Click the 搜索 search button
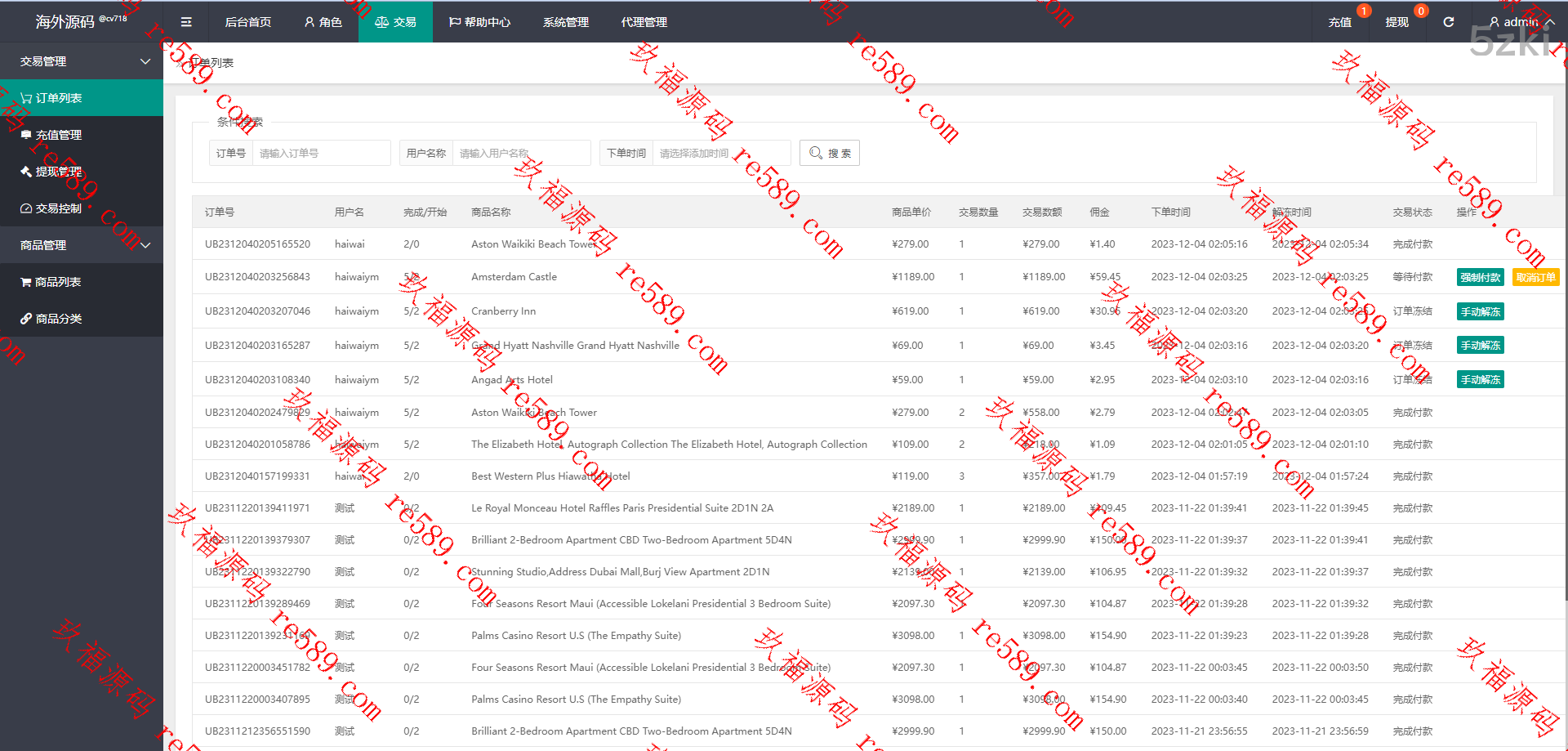The image size is (1568, 751). click(830, 153)
